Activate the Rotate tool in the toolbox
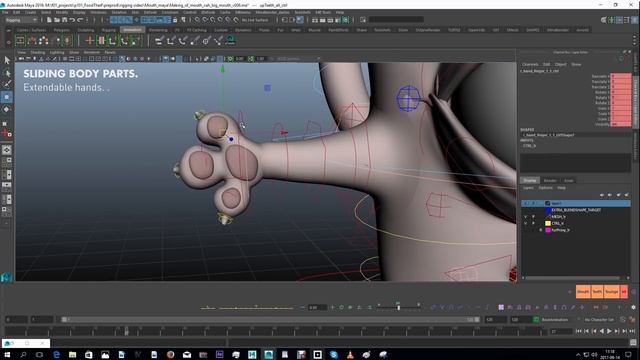This screenshot has width=640, height=360. [7, 109]
